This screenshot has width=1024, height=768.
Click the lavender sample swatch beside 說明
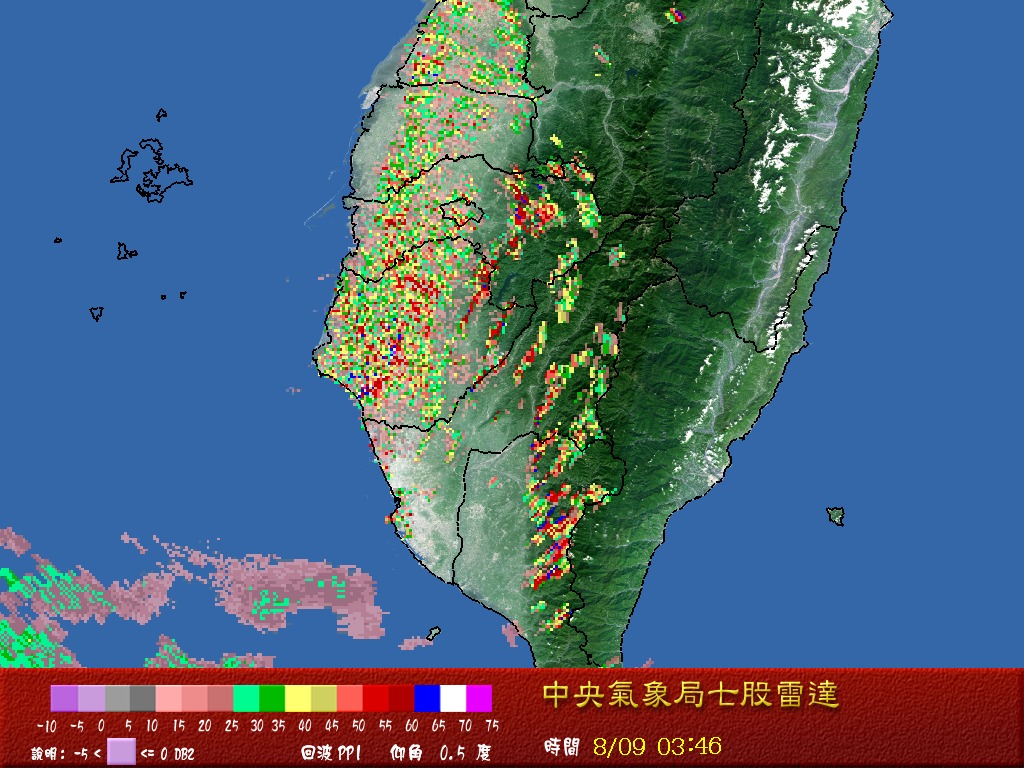pyautogui.click(x=121, y=751)
